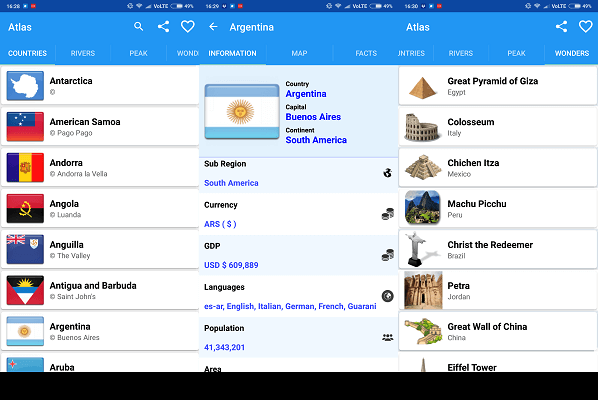Open Argentina from the countries list
The width and height of the screenshot is (600, 401).
click(100, 331)
